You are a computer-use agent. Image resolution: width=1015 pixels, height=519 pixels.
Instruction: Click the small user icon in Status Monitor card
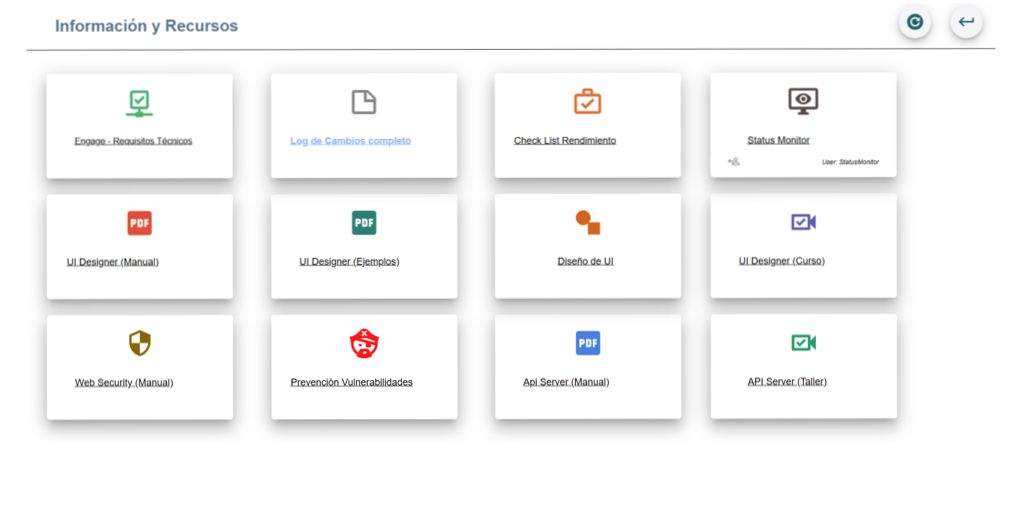(x=733, y=162)
